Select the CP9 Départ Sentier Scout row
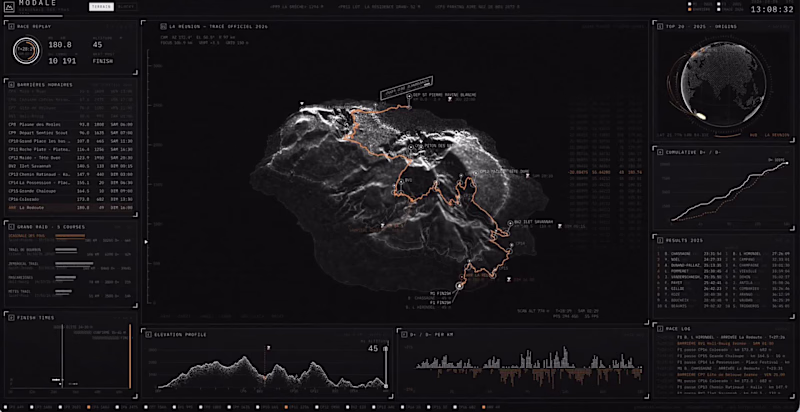 click(x=71, y=133)
